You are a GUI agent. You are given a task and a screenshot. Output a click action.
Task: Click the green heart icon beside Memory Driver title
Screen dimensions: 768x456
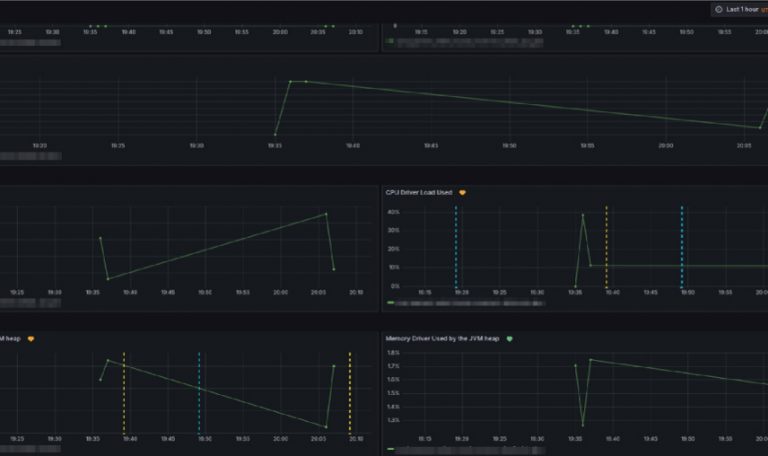509,339
